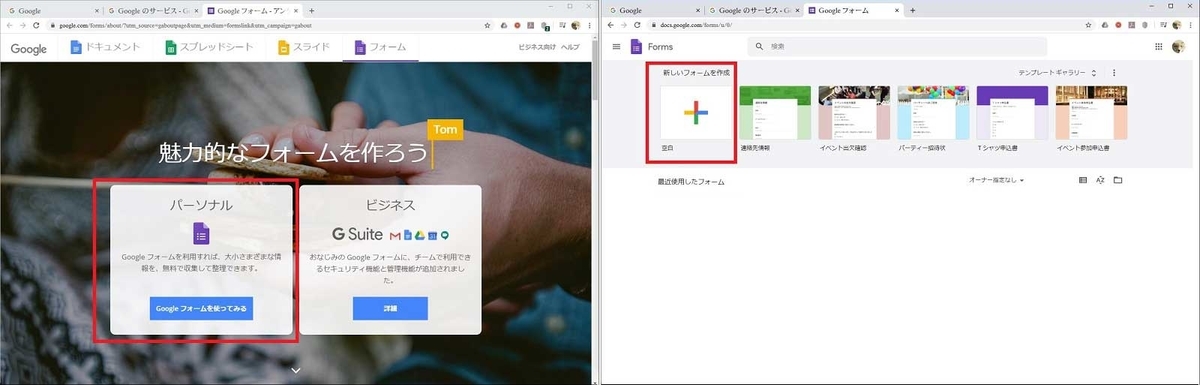Screen dimensions: 1200x385
Task: Open the イベント参加申込書 template
Action: (x=1091, y=113)
